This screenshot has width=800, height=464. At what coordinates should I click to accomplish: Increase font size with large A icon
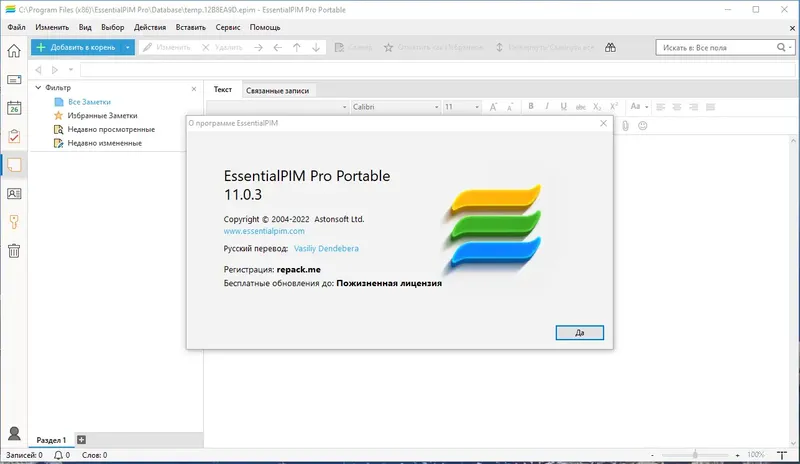pos(493,107)
